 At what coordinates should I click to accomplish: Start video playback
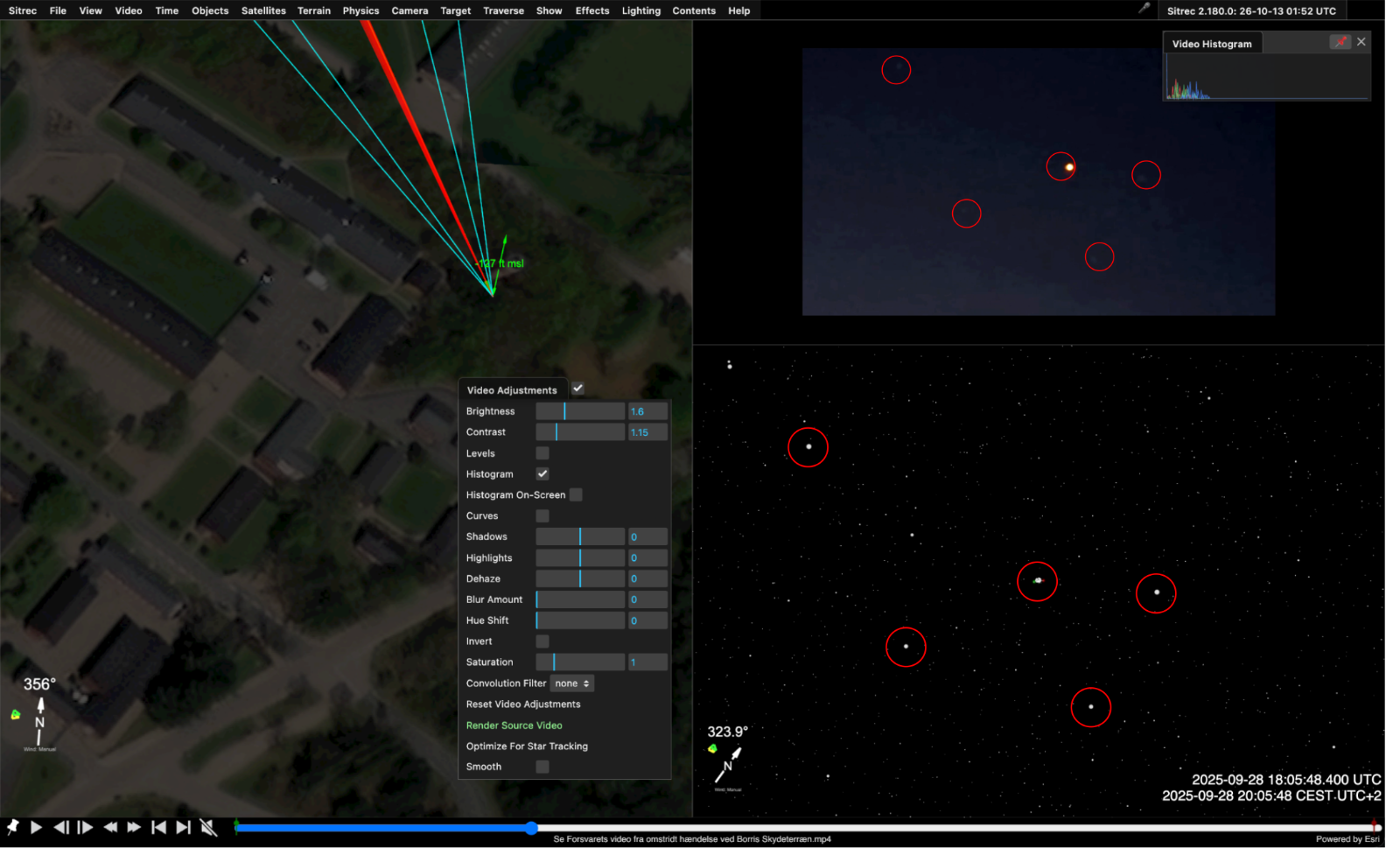(x=36, y=827)
